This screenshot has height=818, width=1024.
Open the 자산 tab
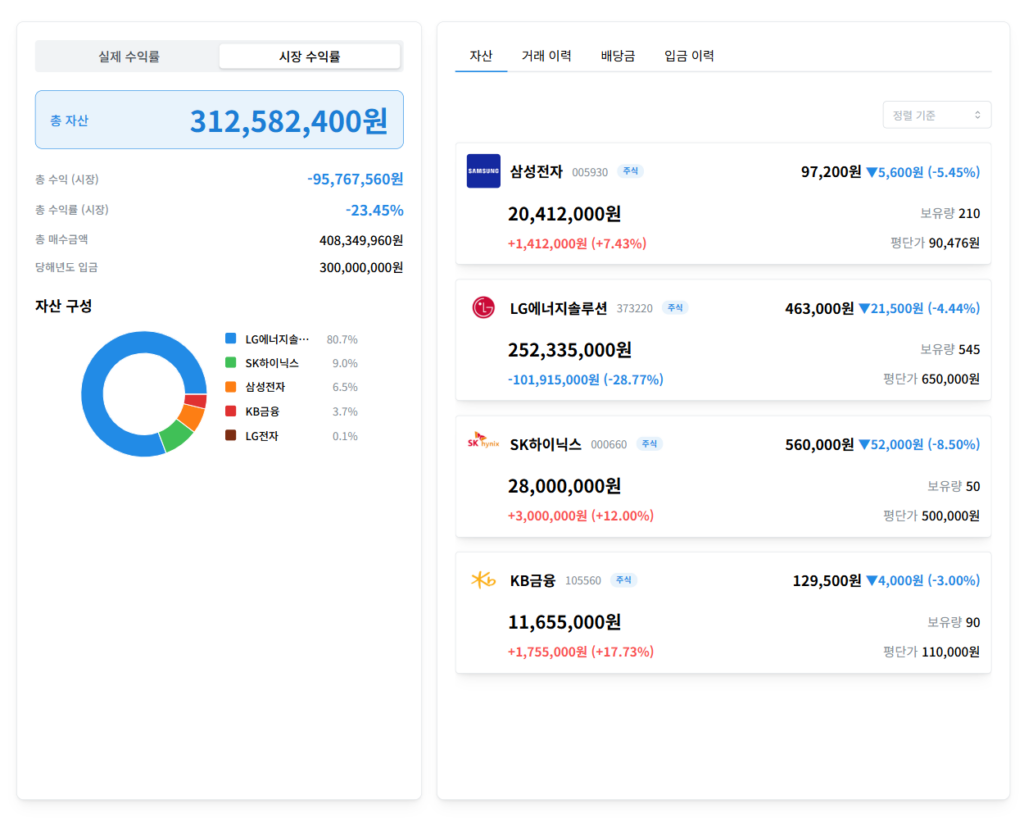[x=481, y=56]
